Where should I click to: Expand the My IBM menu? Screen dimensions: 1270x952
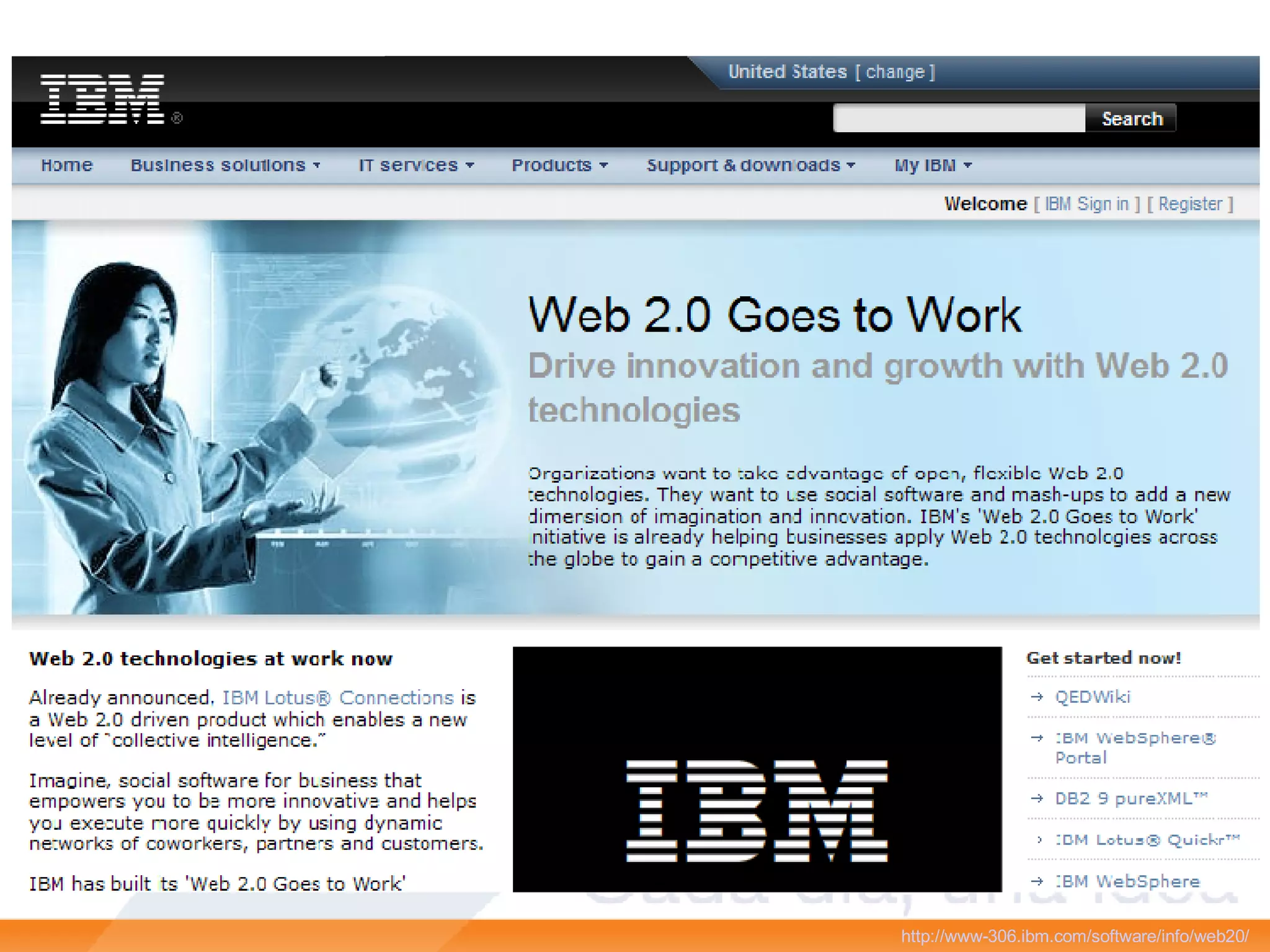coord(933,165)
